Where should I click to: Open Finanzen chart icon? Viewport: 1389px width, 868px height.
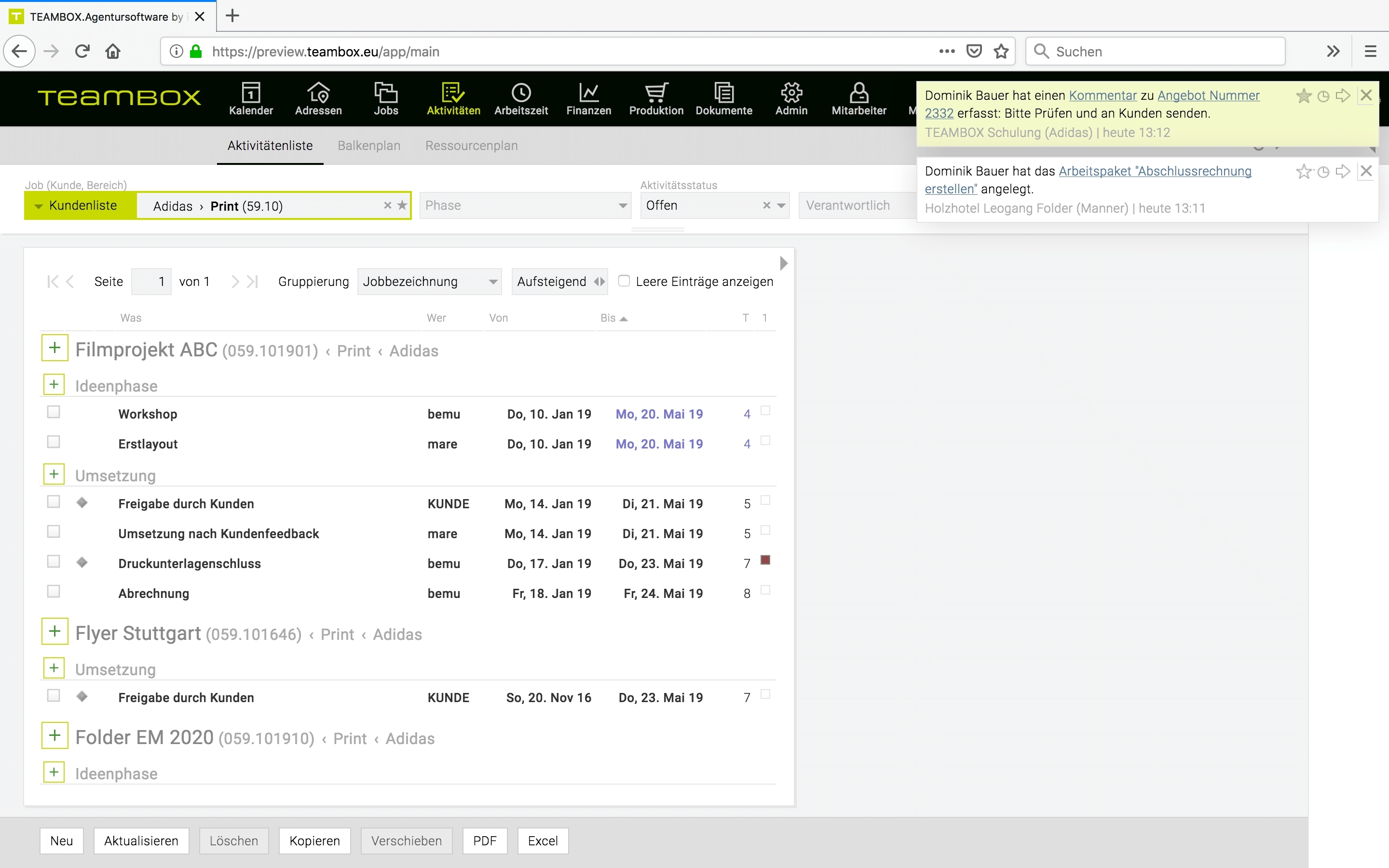[x=588, y=93]
